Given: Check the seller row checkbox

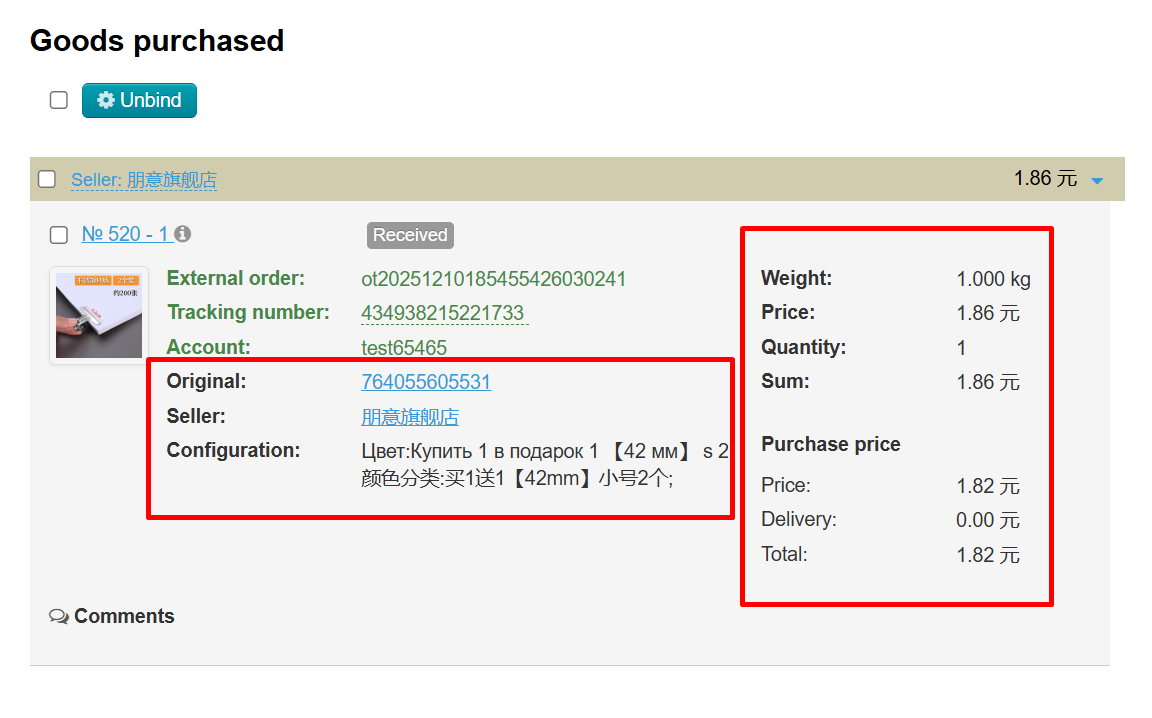Looking at the screenshot, I should click(47, 179).
